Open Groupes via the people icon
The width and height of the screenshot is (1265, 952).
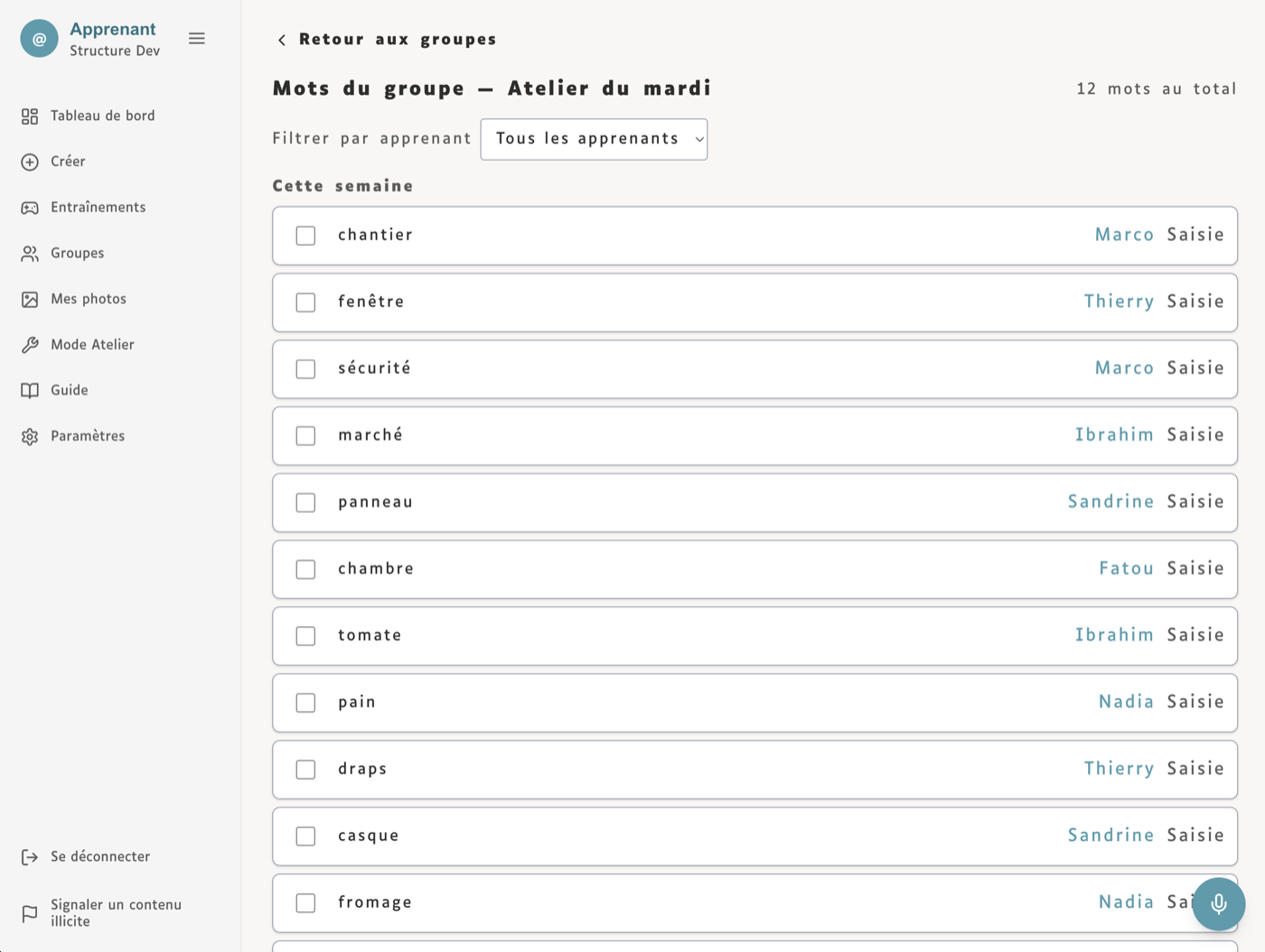click(x=30, y=253)
